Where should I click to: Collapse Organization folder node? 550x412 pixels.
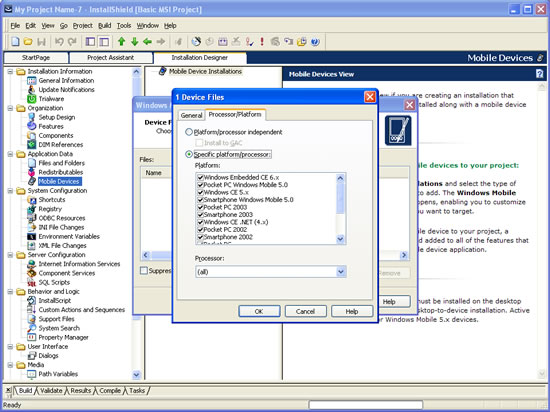tap(10, 108)
